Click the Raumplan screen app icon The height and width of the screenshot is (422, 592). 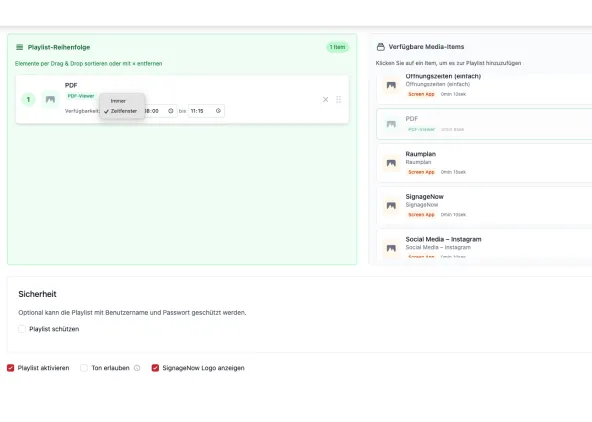[391, 163]
